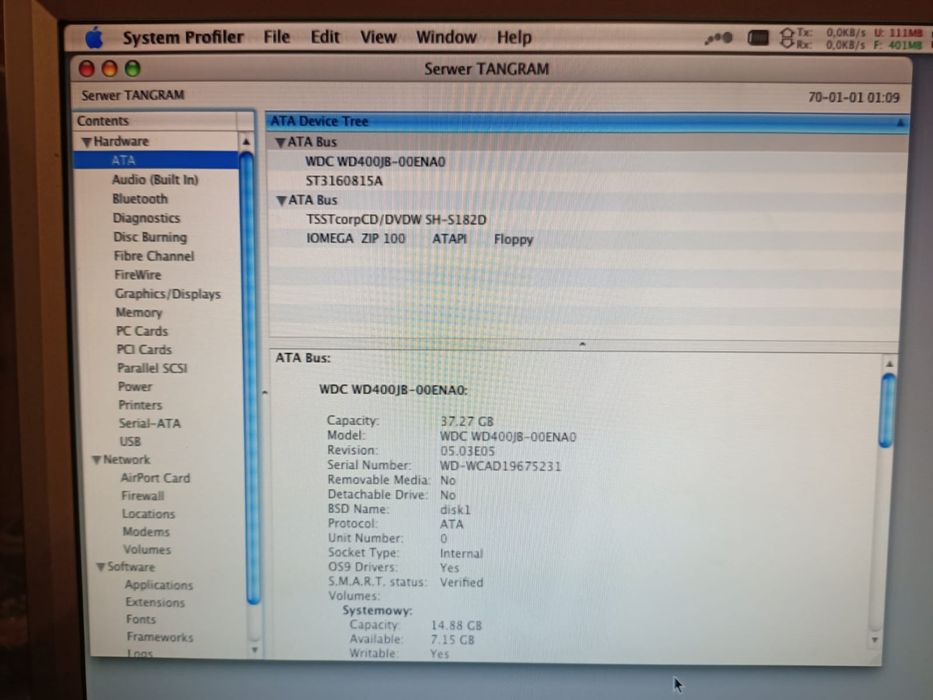Select Applications under Software

coord(159,585)
